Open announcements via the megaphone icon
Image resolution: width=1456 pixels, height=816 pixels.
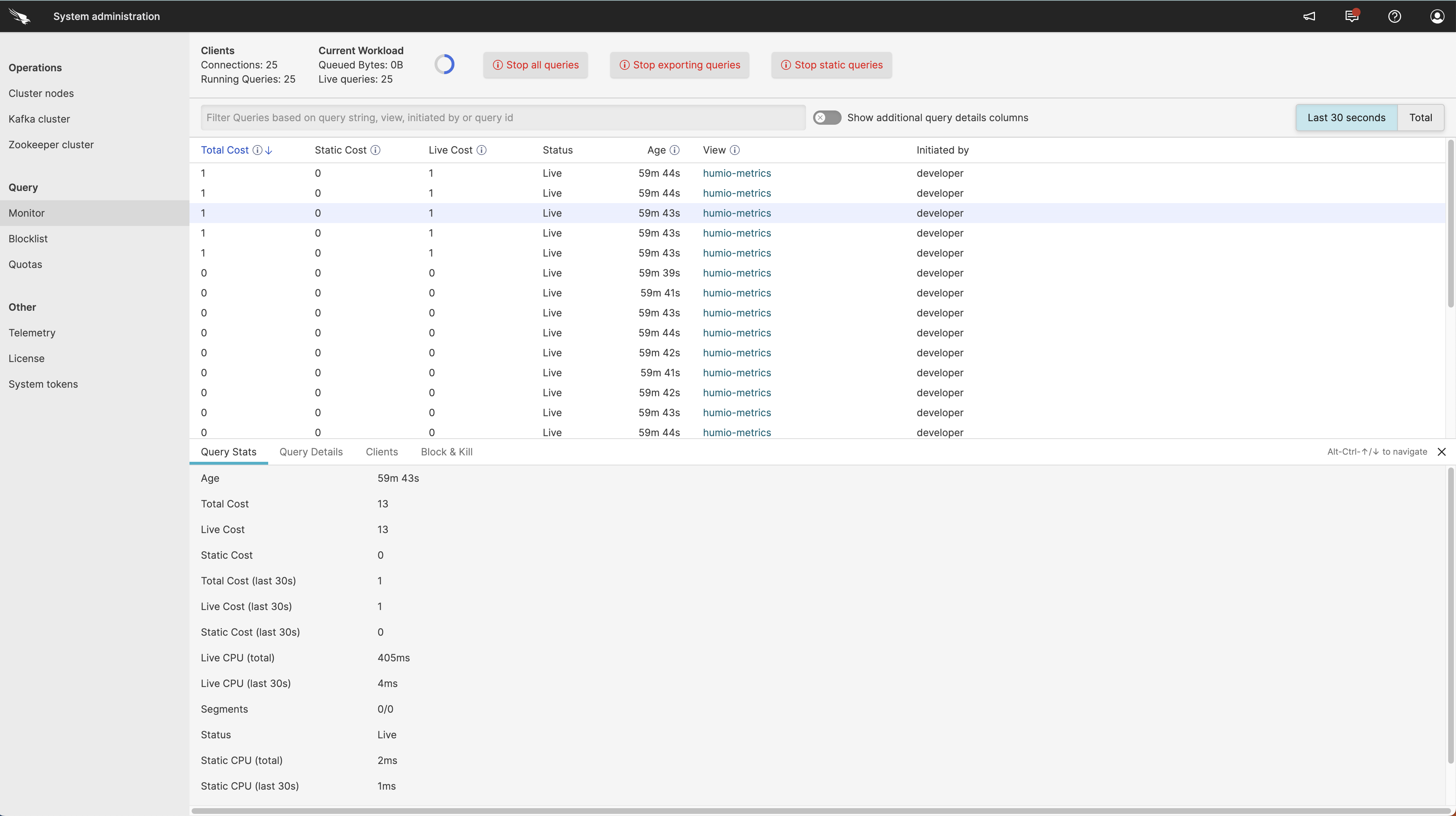coord(1310,16)
